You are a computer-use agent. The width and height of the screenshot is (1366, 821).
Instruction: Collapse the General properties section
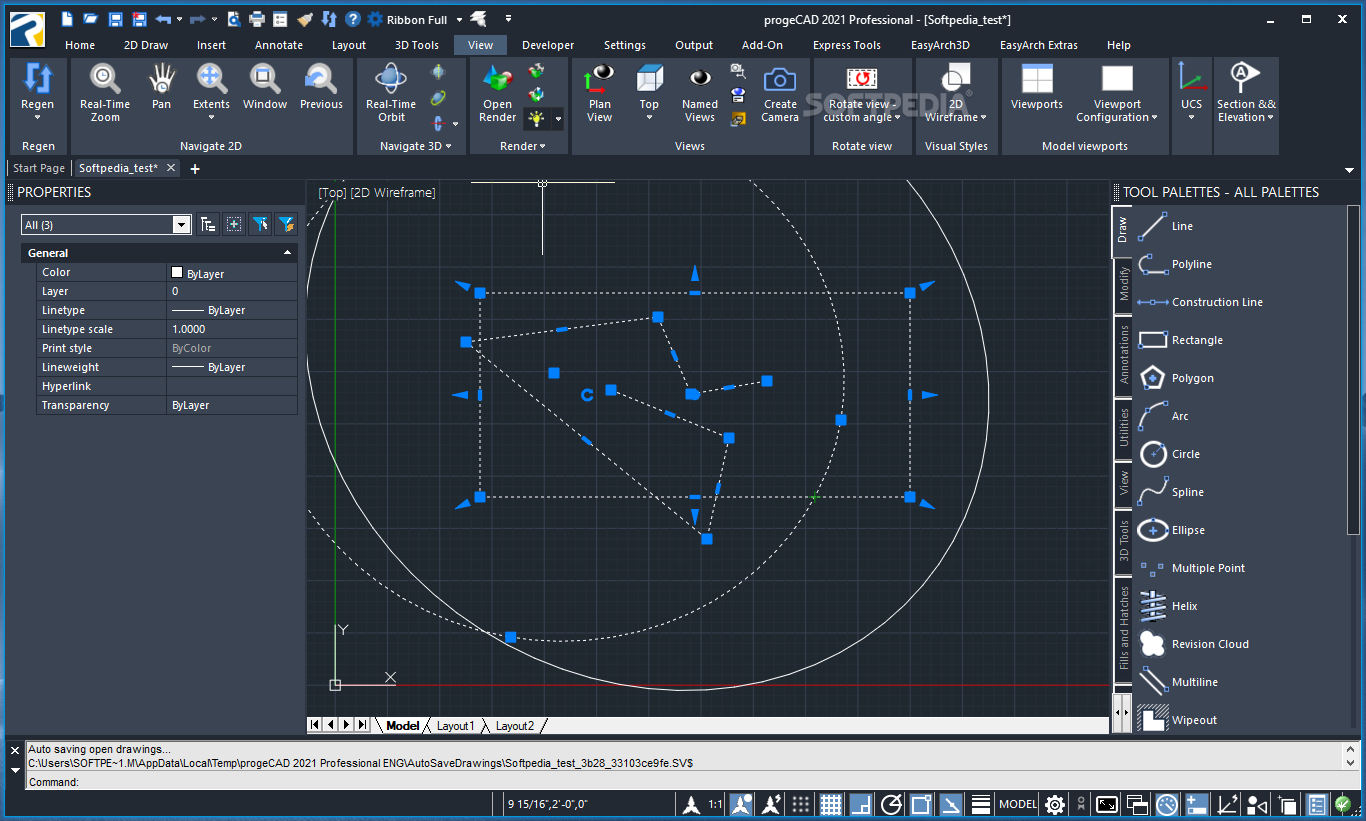288,254
